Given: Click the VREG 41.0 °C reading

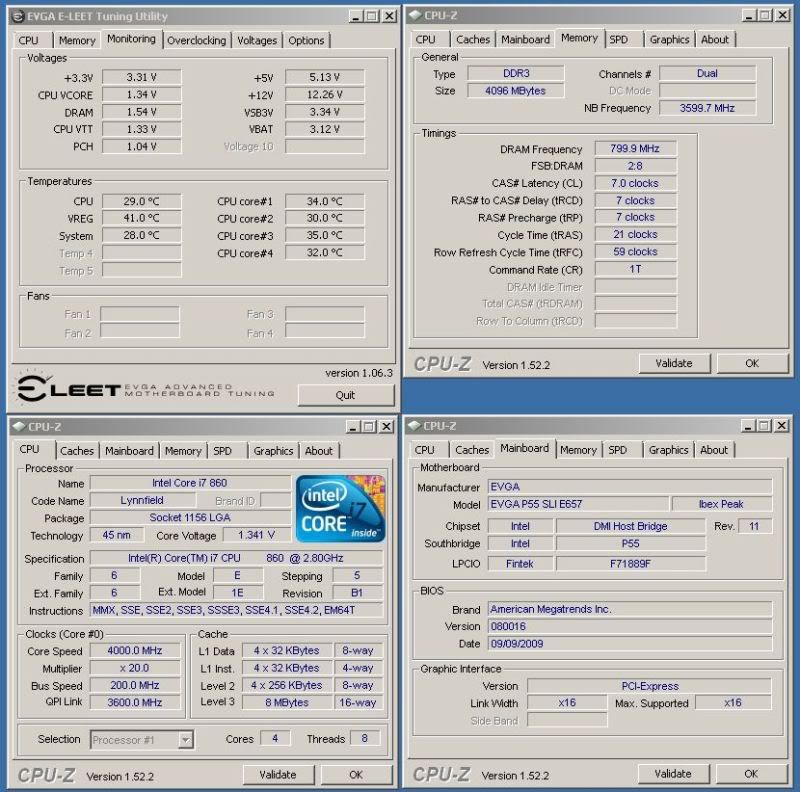Looking at the screenshot, I should tap(141, 218).
